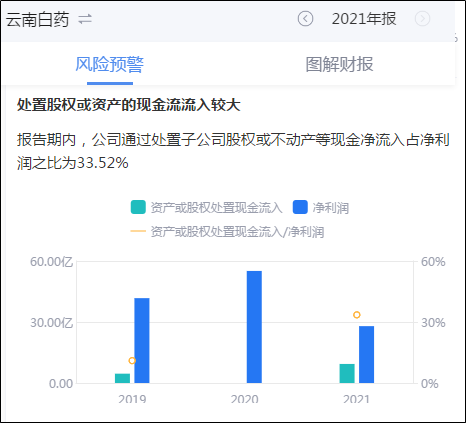Click the 2021 orange ratio data point
Screen dimensions: 466x423
[357, 315]
